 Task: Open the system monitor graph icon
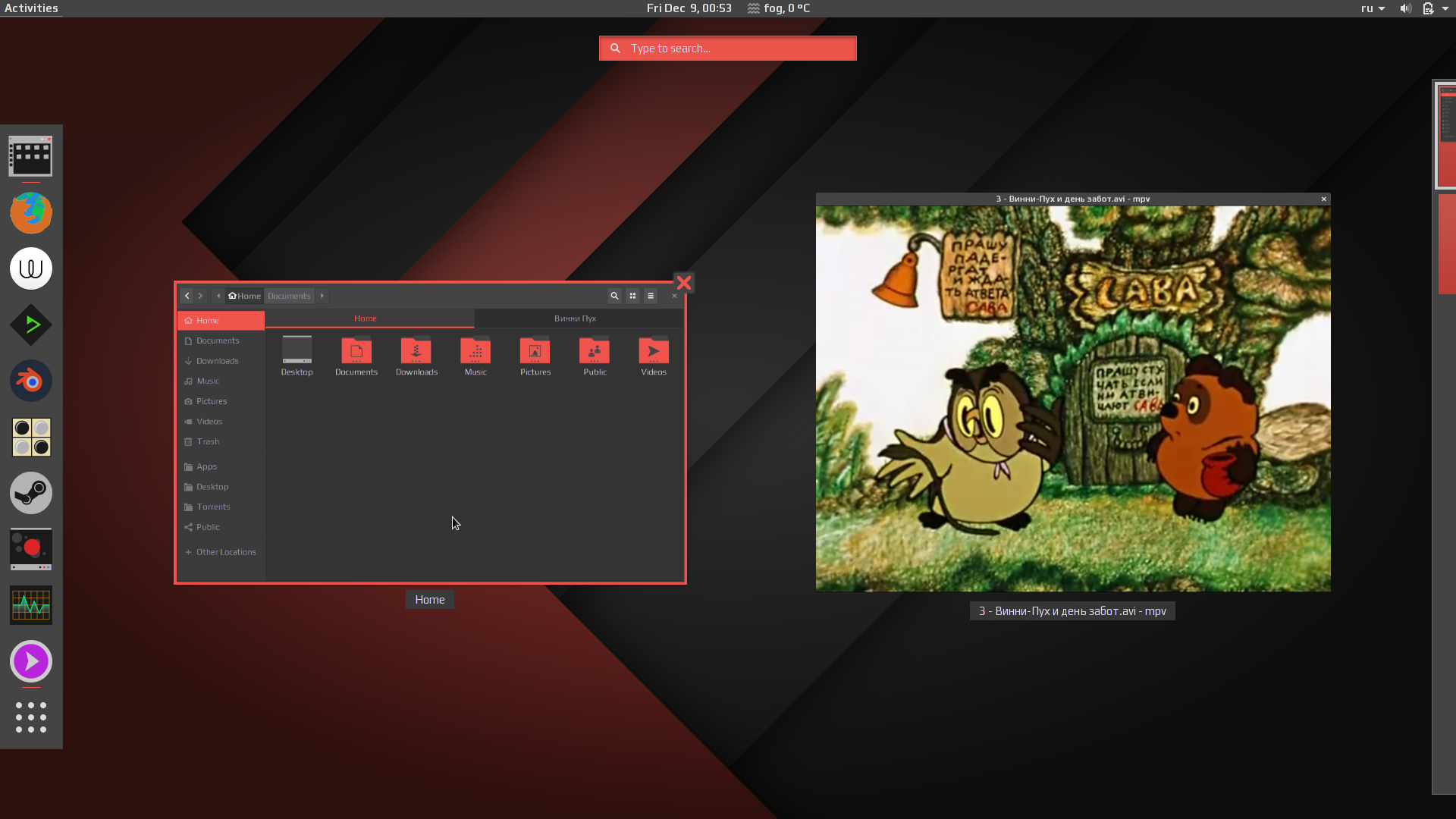pos(31,605)
